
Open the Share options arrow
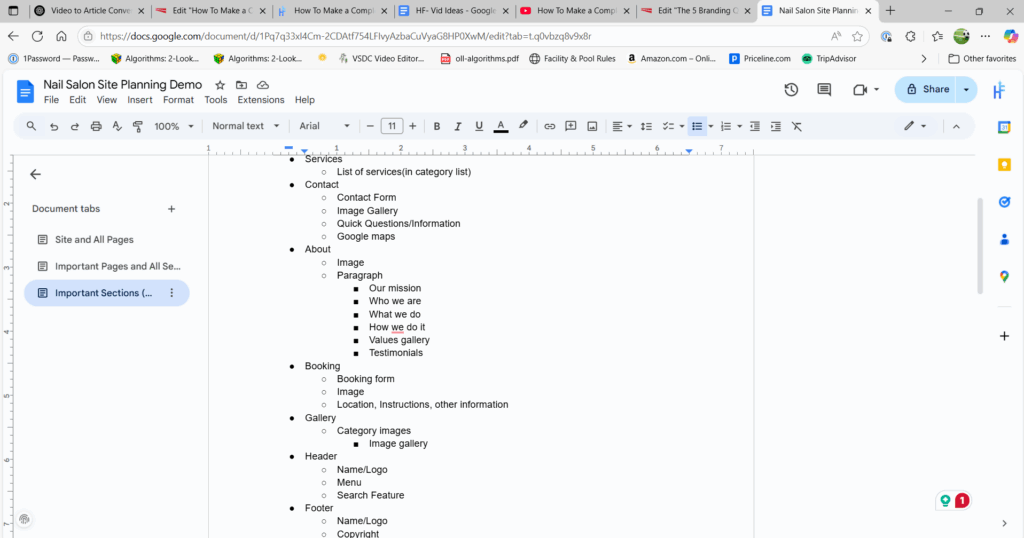point(966,89)
